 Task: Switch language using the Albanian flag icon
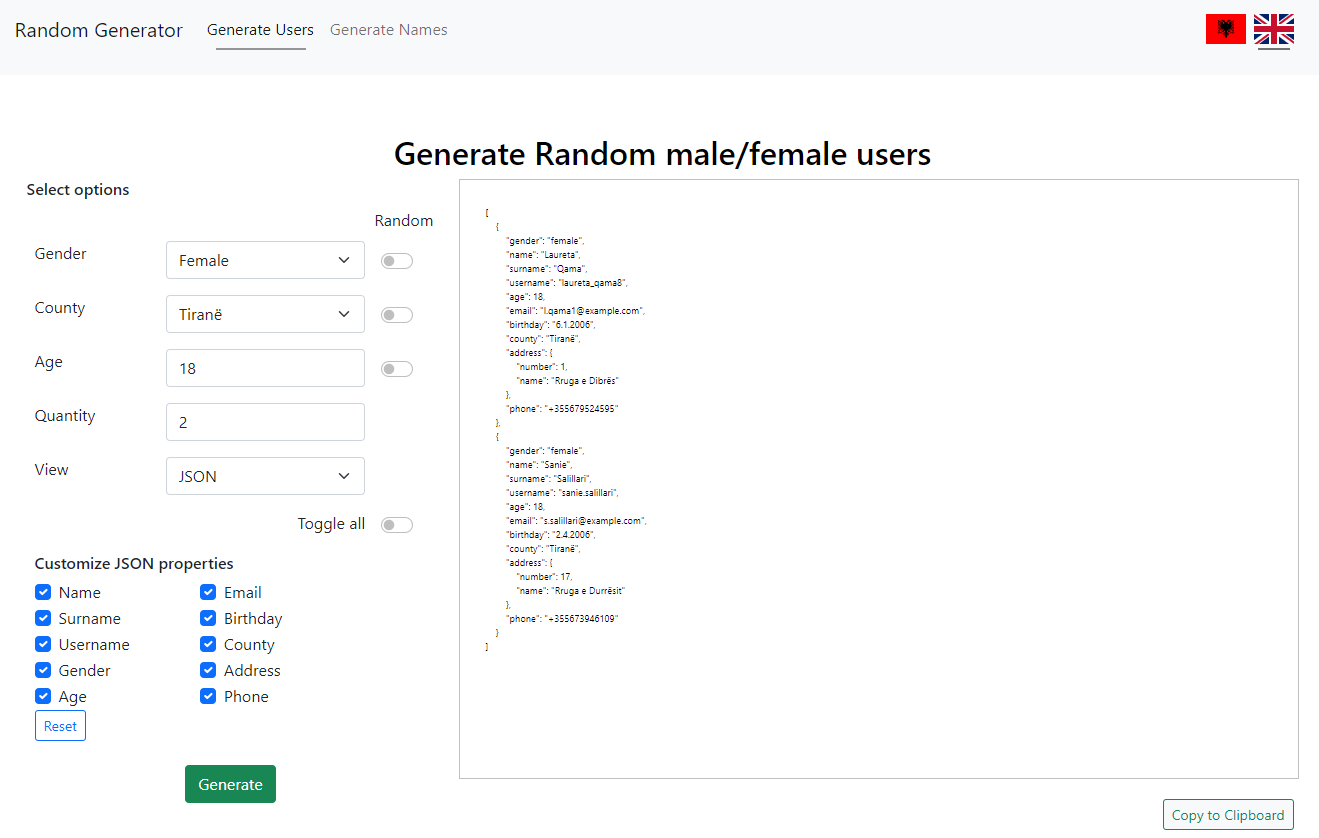1225,29
